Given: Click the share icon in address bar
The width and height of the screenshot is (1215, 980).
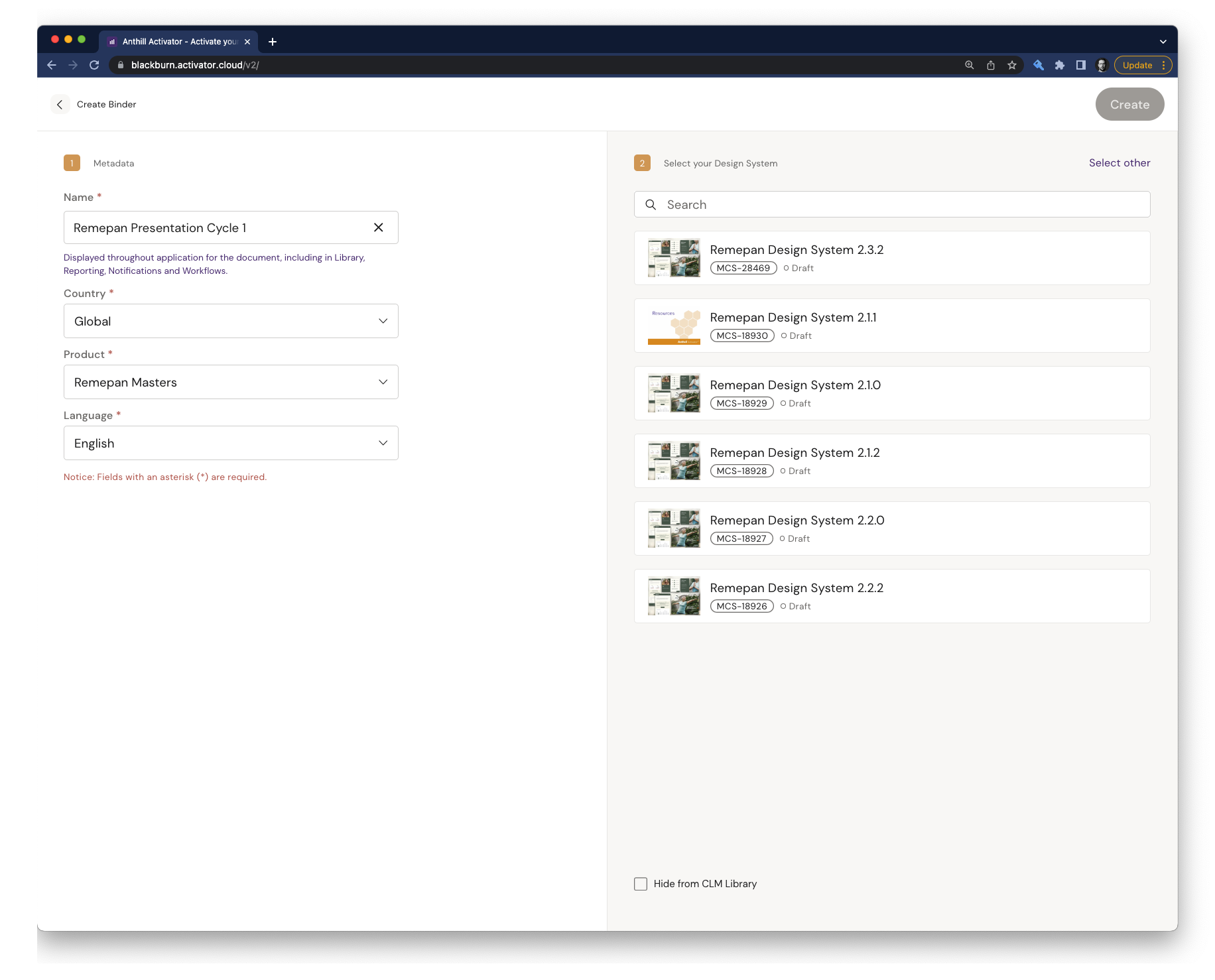Looking at the screenshot, I should (990, 65).
